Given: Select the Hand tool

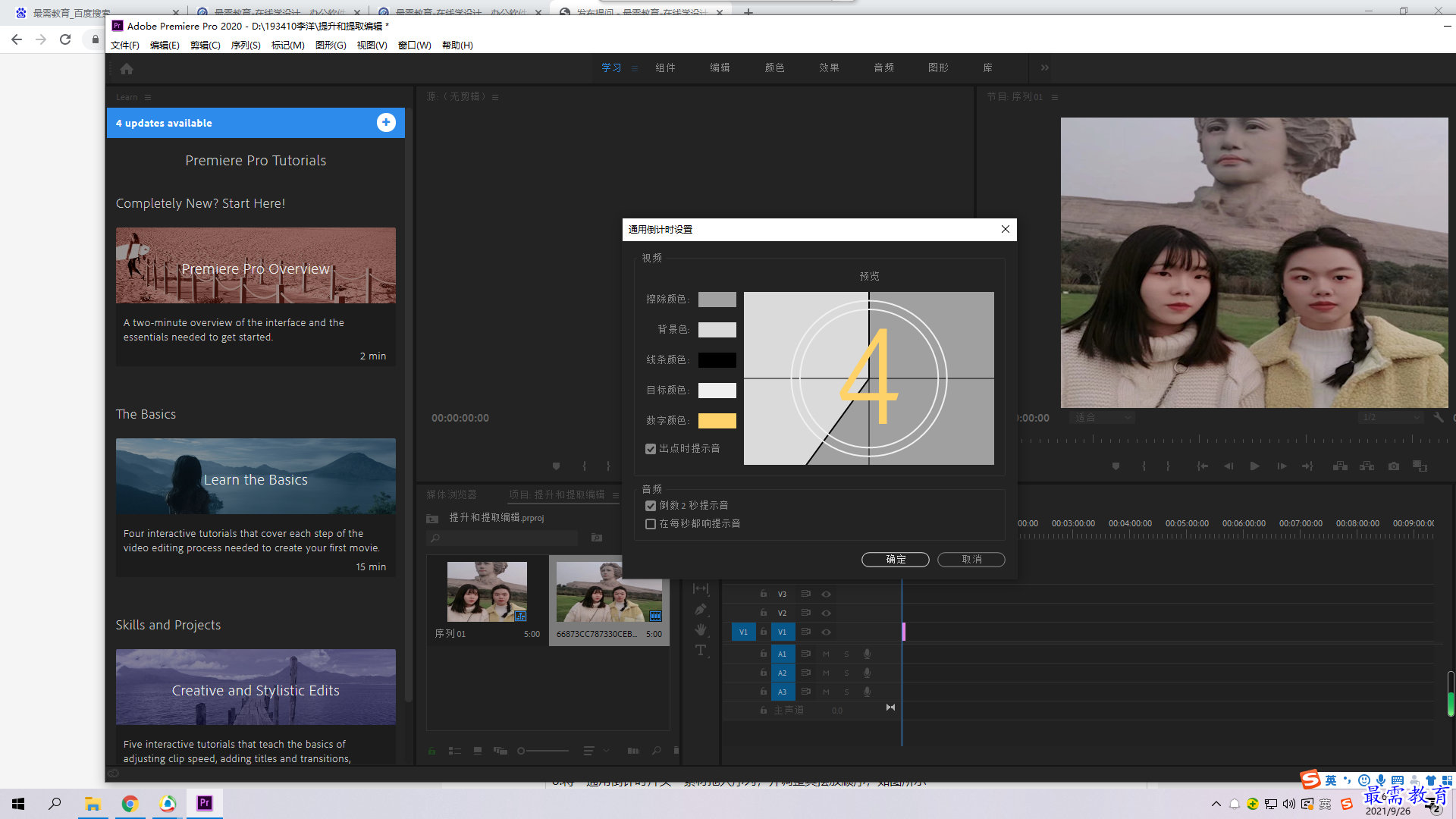Looking at the screenshot, I should point(701,629).
